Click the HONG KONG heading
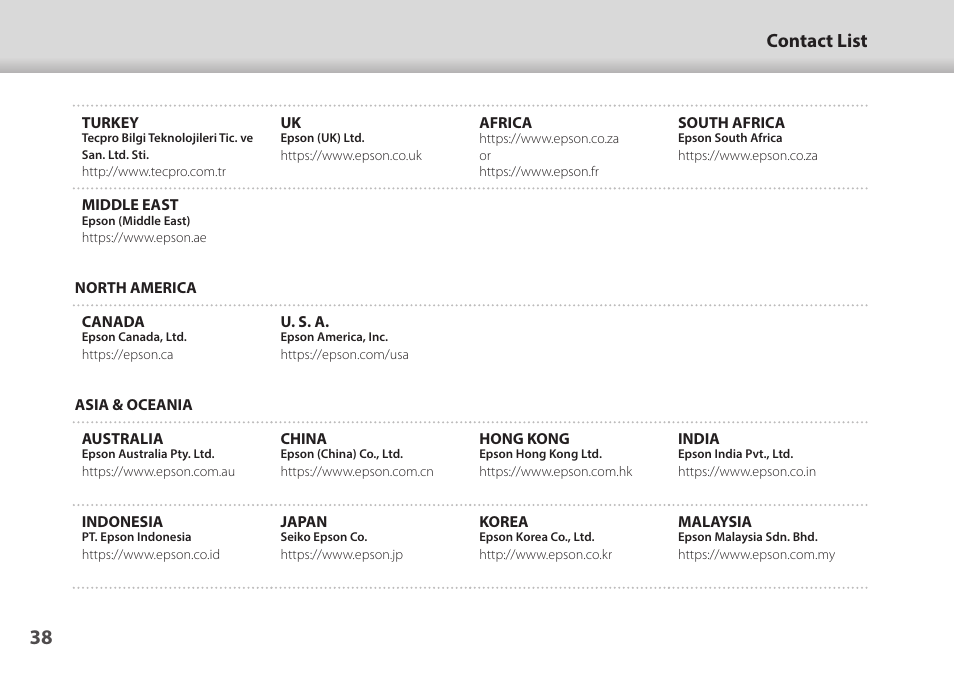The height and width of the screenshot is (673, 954). 524,439
